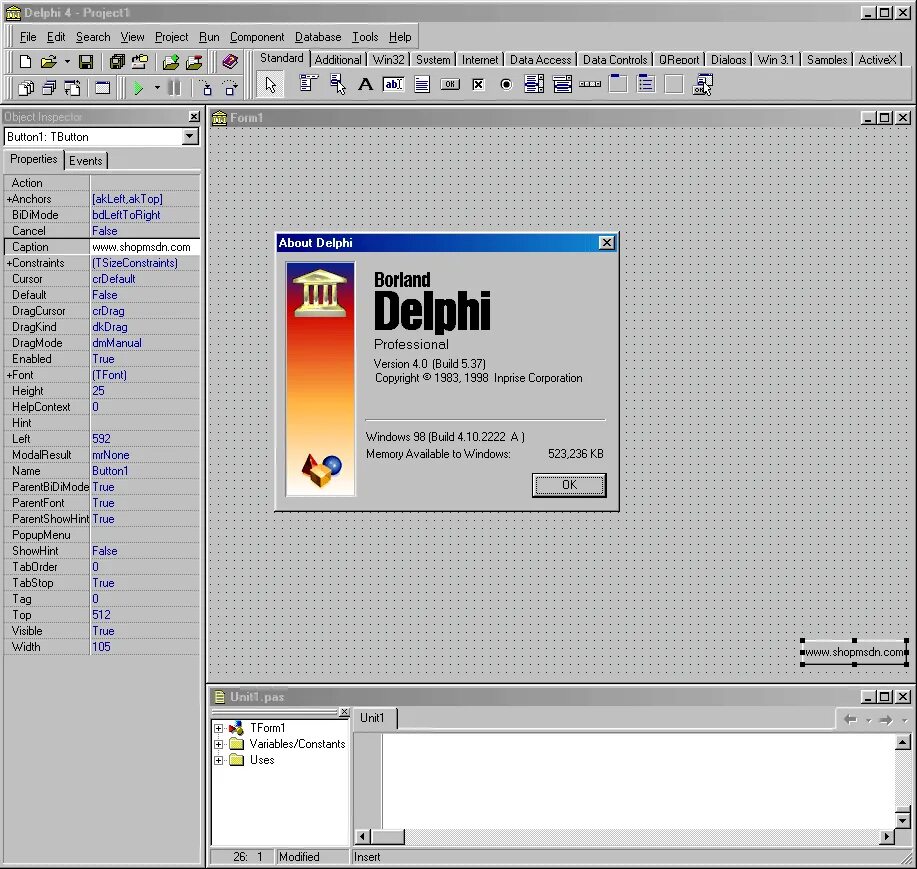Open the Component menu
This screenshot has height=869, width=917.
point(257,37)
